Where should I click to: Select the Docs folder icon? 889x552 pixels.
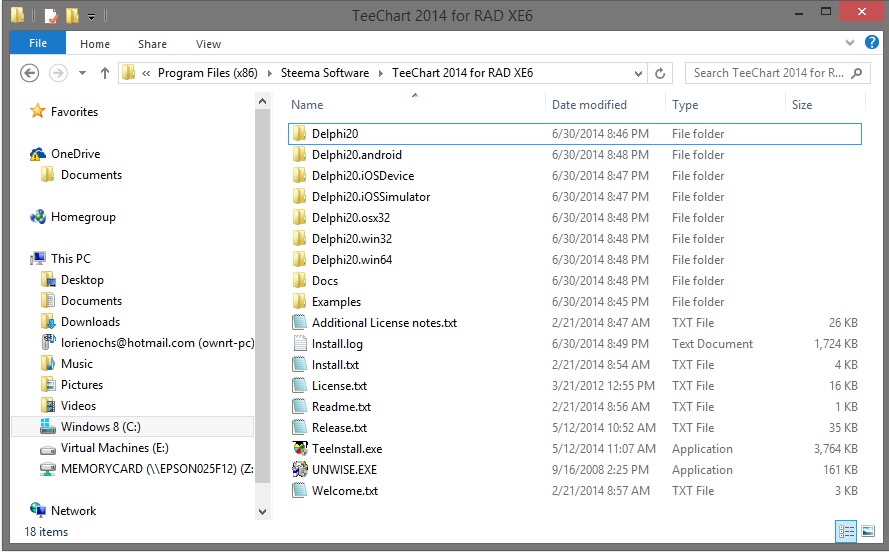point(299,281)
